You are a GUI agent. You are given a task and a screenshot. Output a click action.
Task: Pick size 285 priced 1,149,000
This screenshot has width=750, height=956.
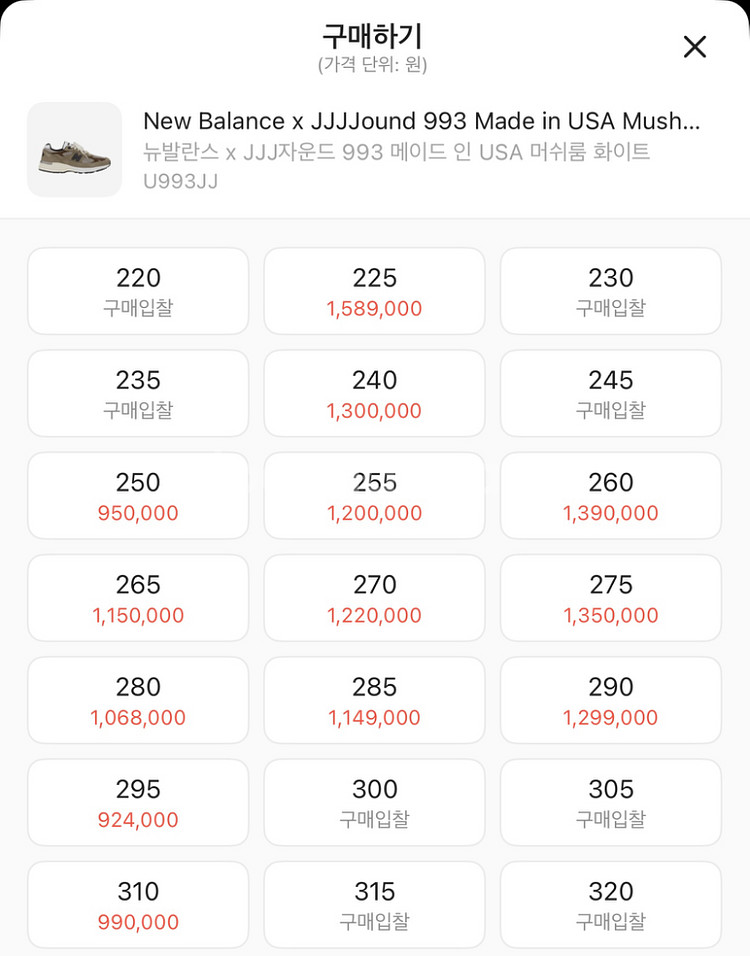point(374,700)
